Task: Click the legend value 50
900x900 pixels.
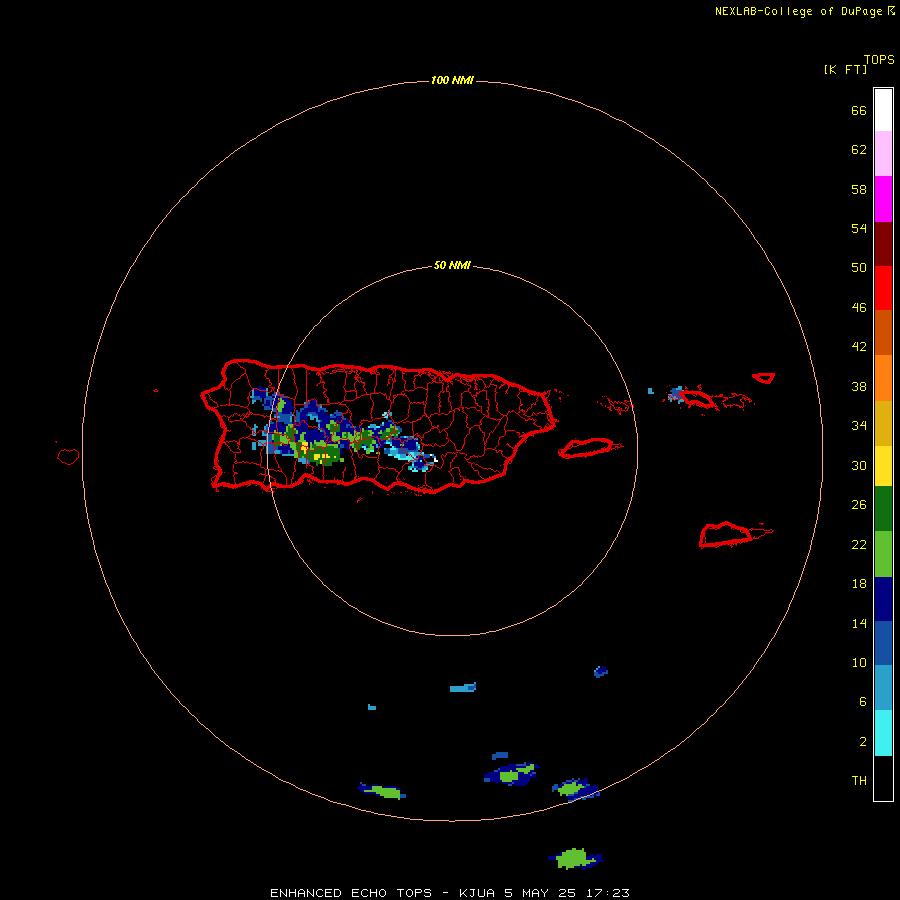Action: [859, 267]
